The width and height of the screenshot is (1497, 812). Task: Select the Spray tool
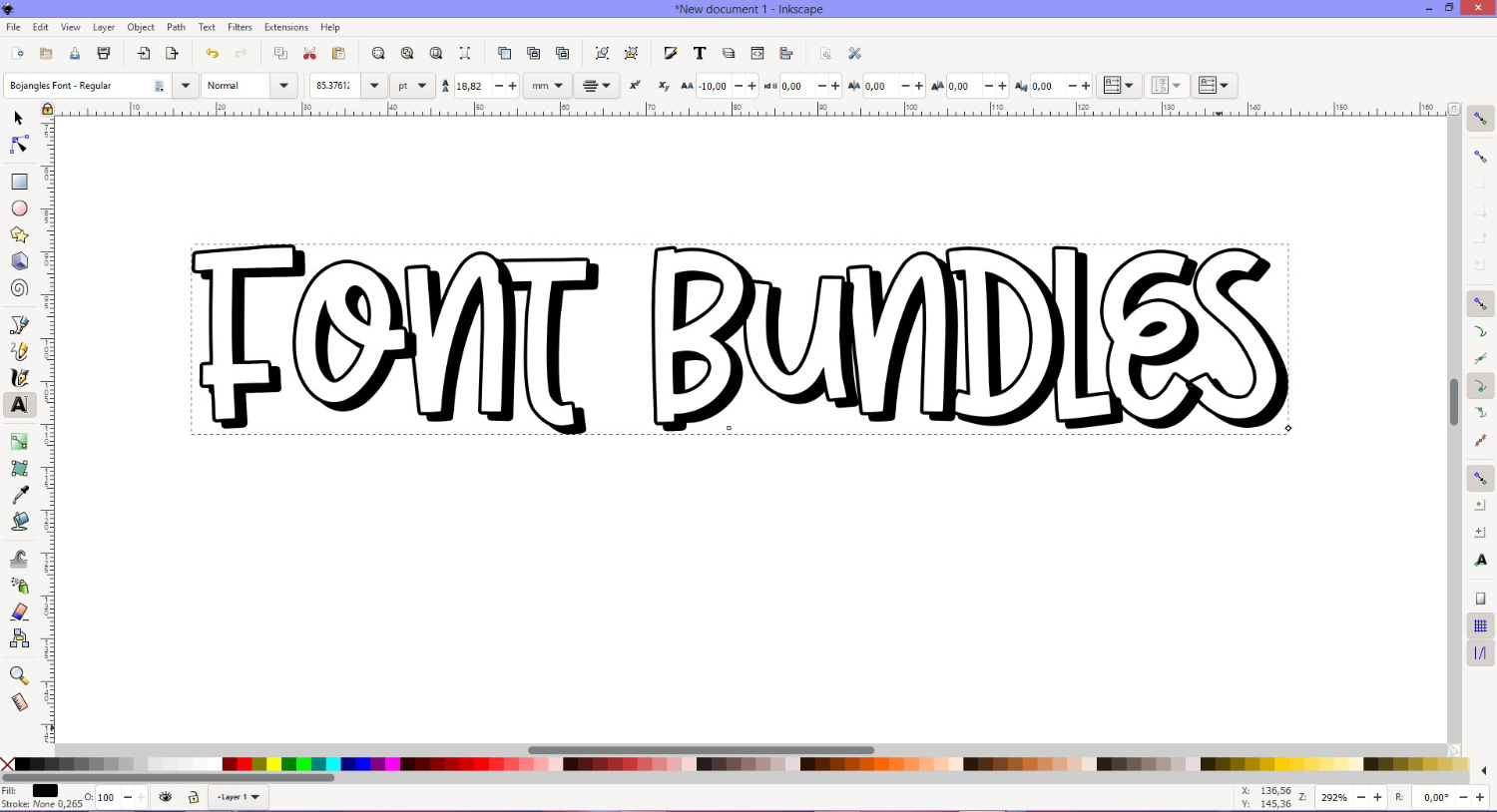point(19,586)
